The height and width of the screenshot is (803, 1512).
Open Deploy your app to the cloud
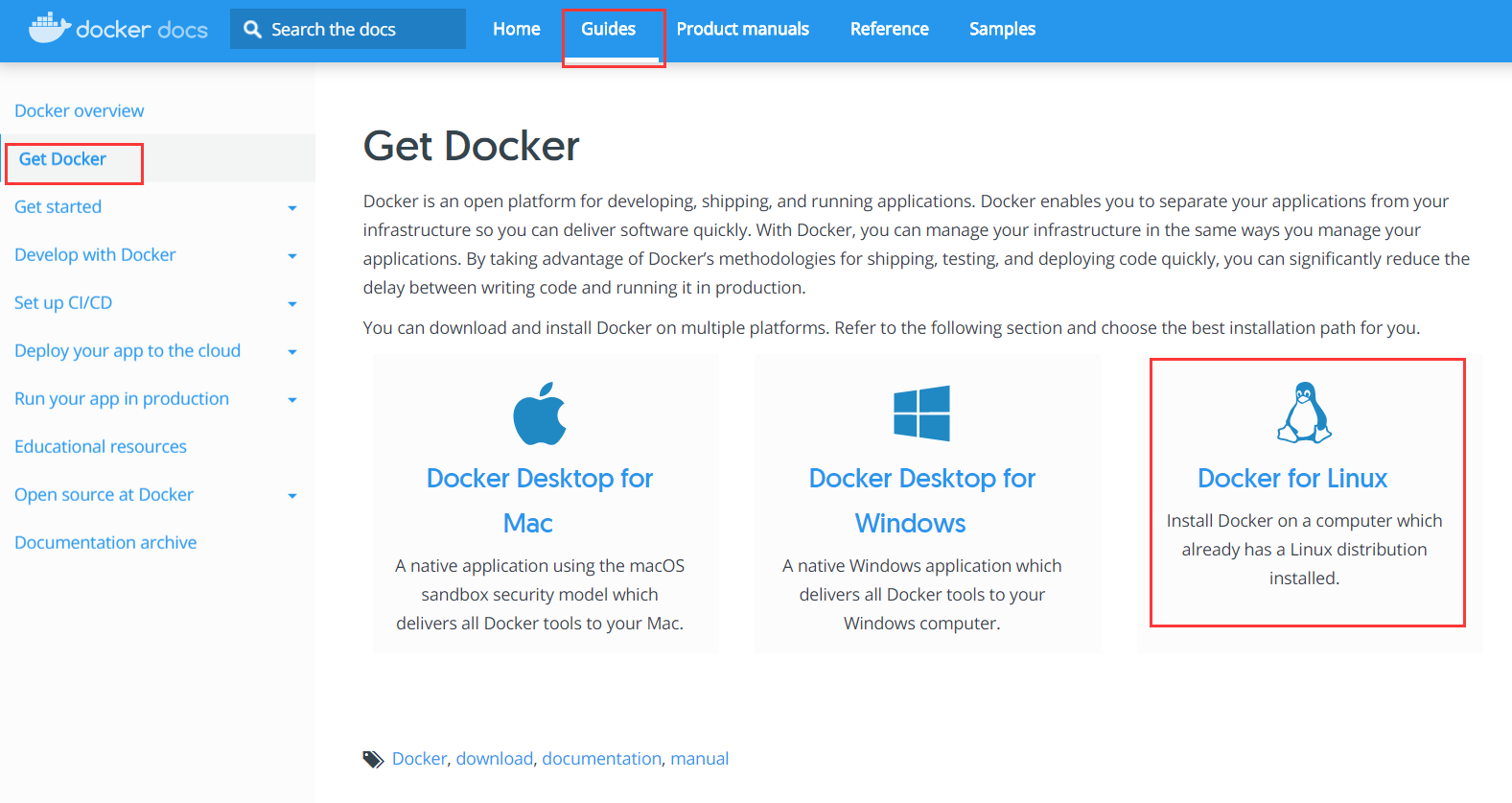pos(128,351)
